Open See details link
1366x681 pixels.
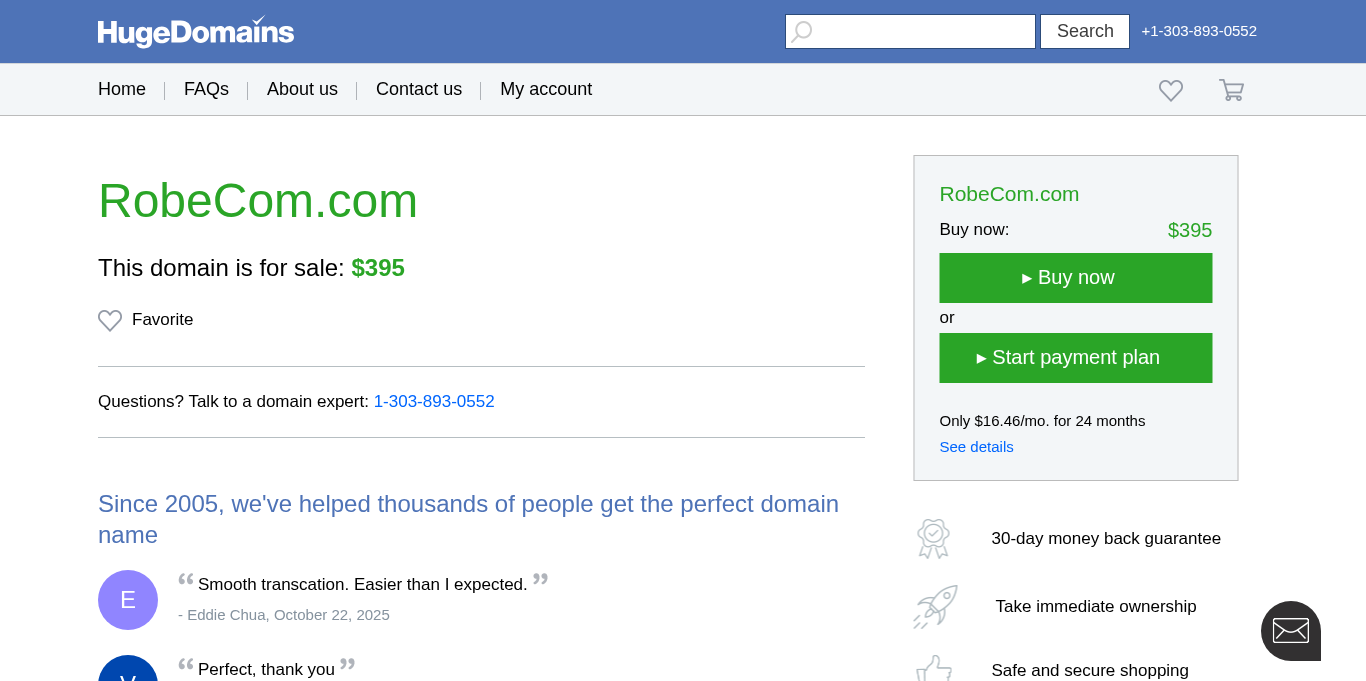pos(976,447)
